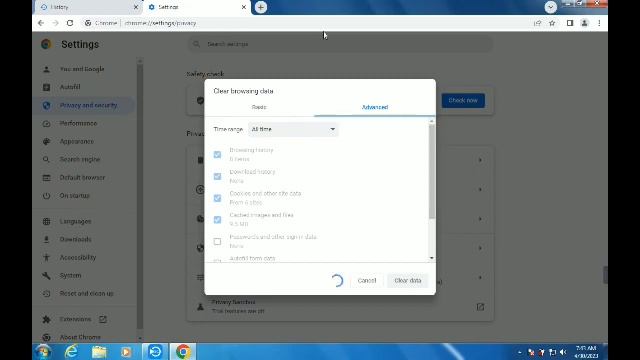Click the volume speaker tray icon
Viewport: 640px width, 360px height.
point(563,352)
